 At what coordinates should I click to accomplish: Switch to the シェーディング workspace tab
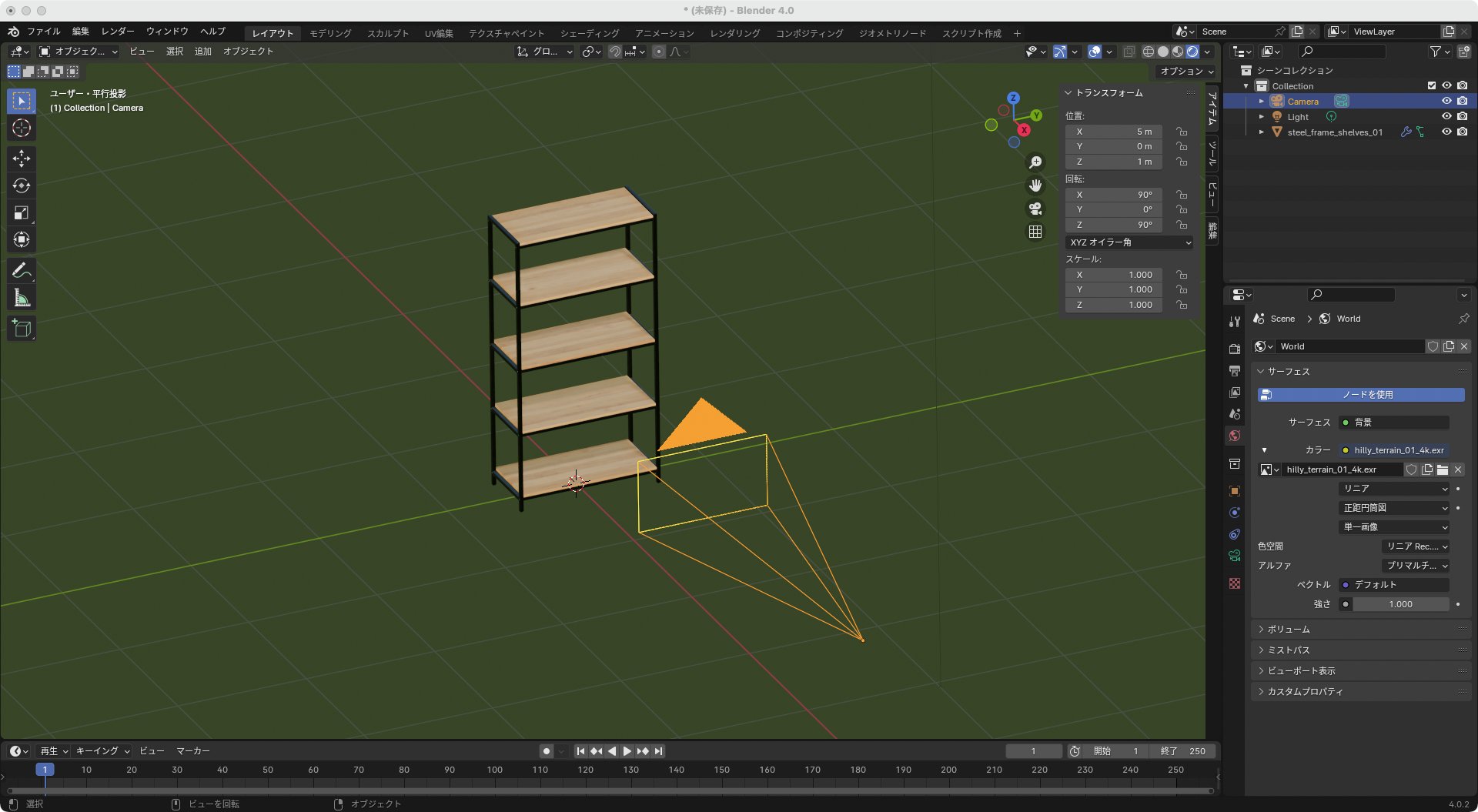[x=590, y=33]
